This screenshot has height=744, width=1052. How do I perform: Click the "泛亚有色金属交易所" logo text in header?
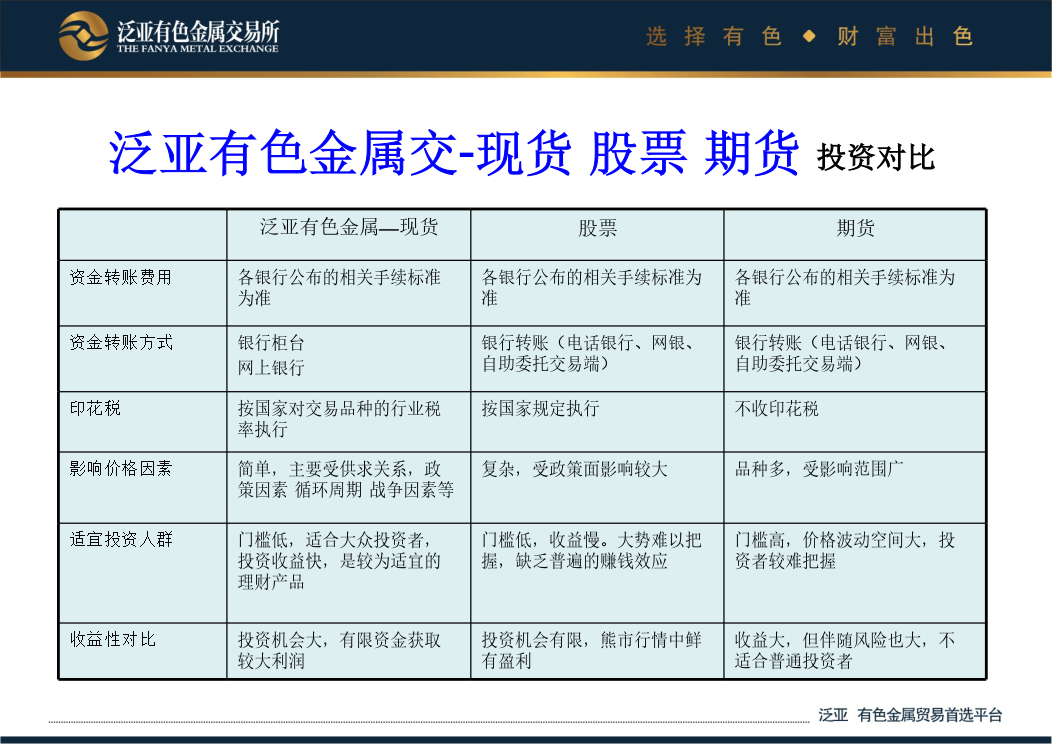click(198, 31)
